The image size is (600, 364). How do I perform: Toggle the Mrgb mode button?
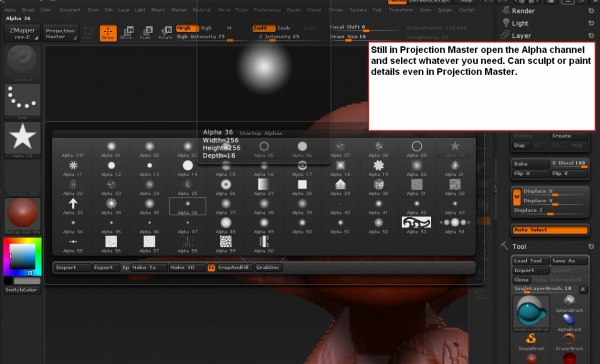(187, 28)
